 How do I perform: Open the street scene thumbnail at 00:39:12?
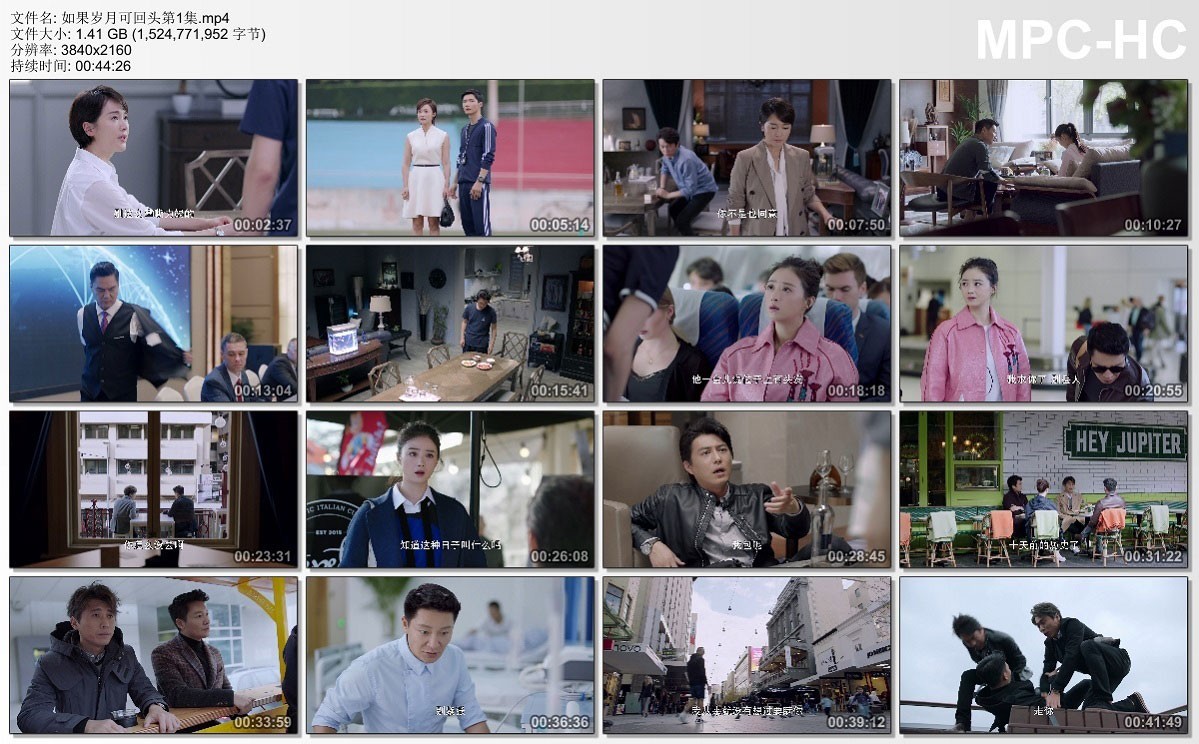pos(746,655)
